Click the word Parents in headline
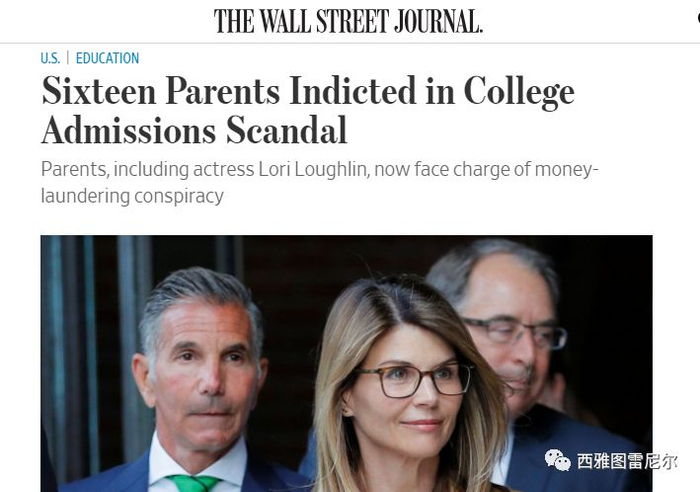Viewport: 700px width, 492px height. click(x=223, y=91)
